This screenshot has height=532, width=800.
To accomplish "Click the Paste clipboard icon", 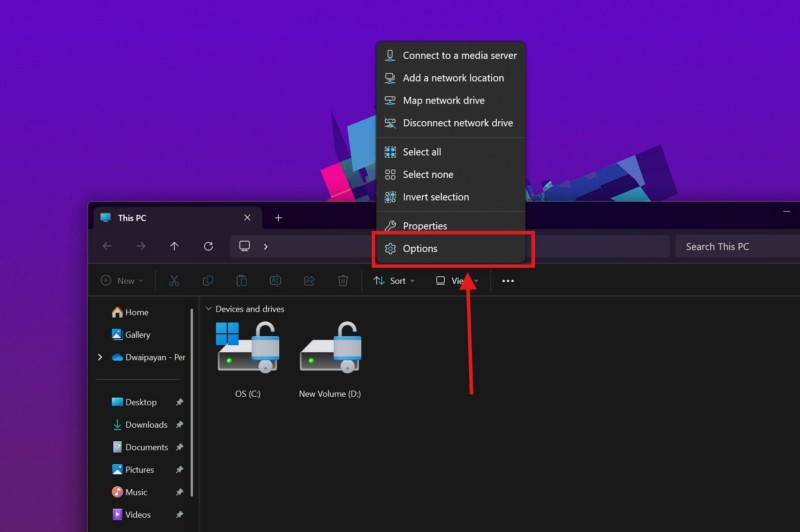I will pos(242,281).
